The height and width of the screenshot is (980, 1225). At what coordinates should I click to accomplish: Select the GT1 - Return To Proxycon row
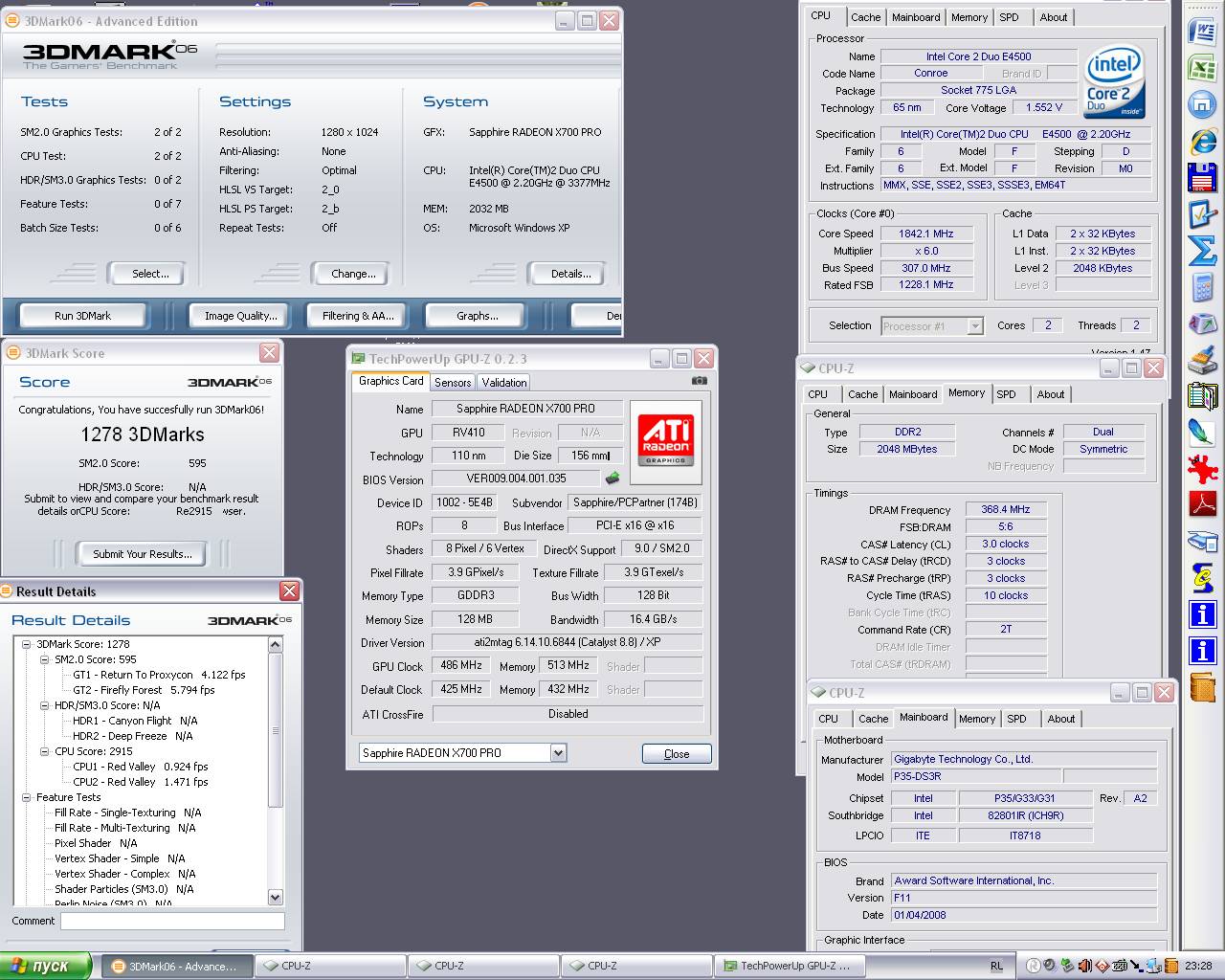(x=159, y=675)
